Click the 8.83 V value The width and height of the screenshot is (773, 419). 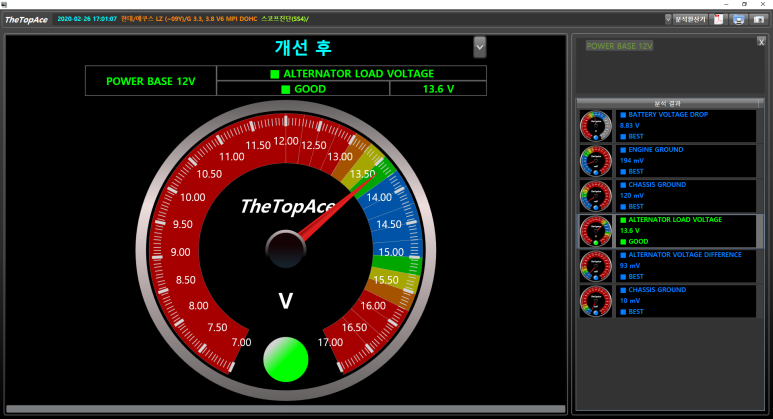click(630, 126)
